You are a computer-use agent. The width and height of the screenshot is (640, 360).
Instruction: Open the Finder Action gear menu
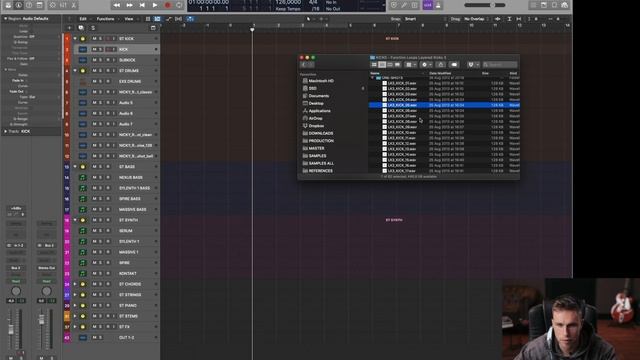426,64
